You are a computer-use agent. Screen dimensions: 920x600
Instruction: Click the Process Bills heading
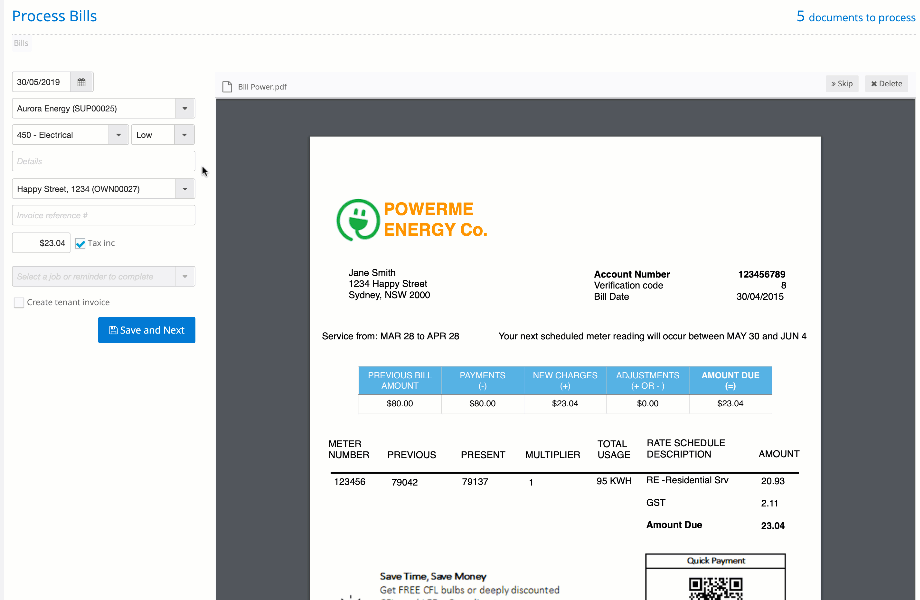pos(55,16)
